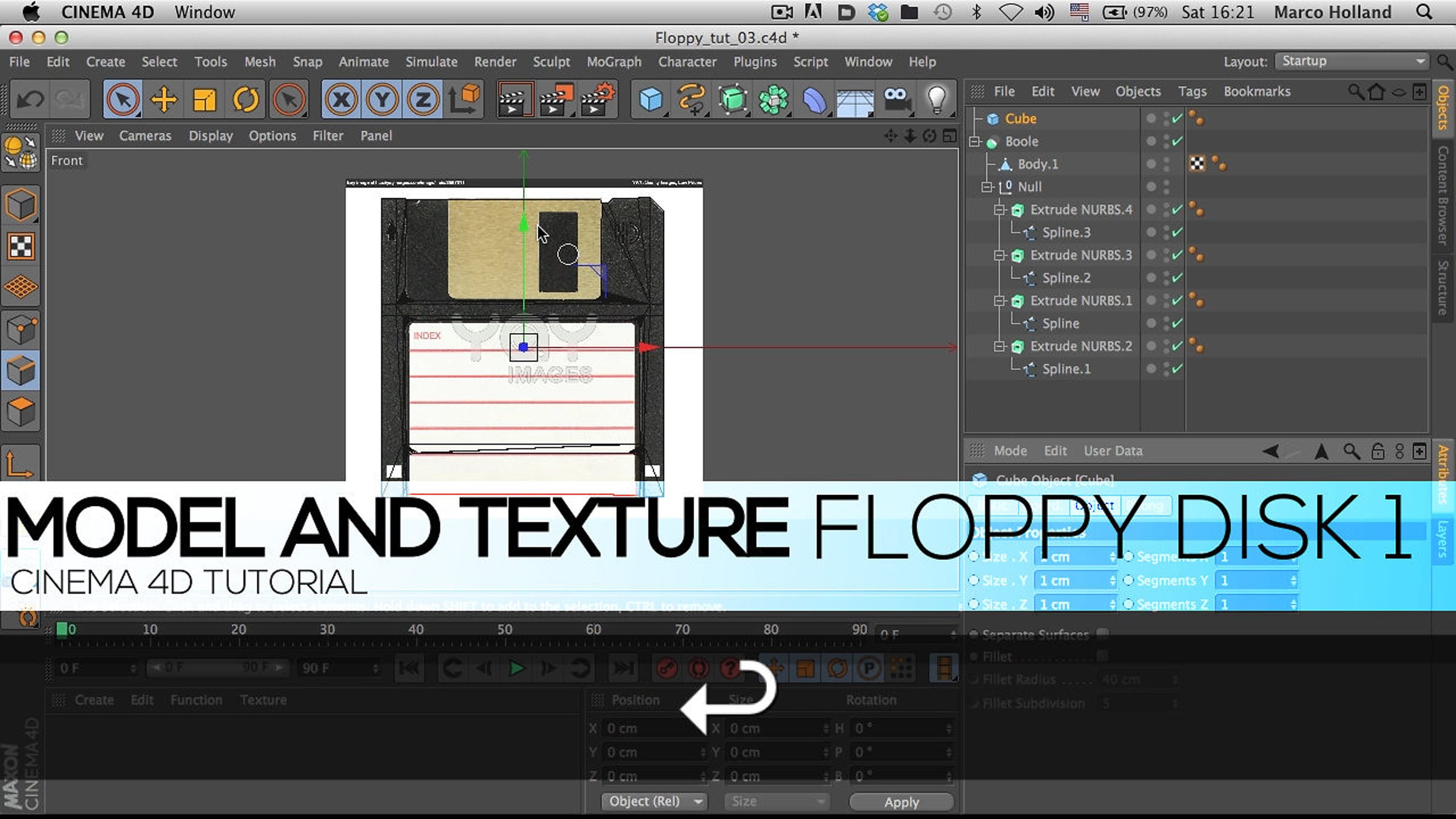Activate the Move tool

point(164,99)
